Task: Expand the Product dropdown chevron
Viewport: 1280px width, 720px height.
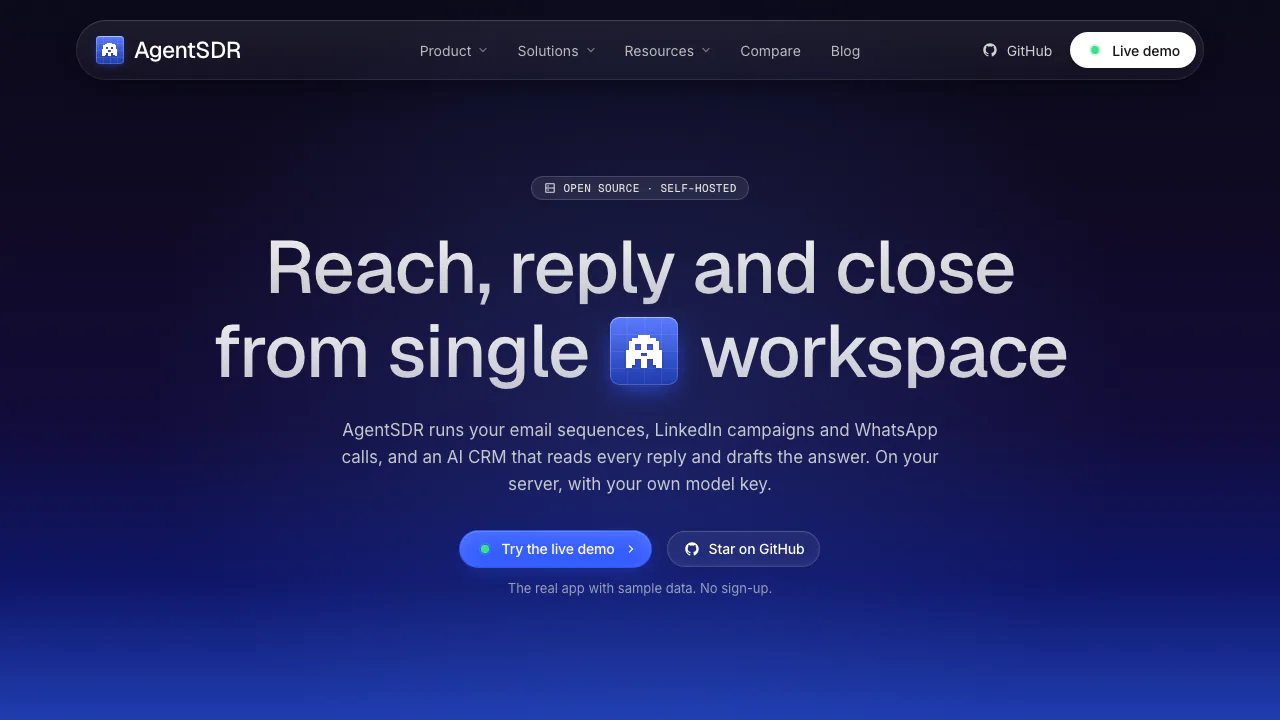Action: pos(483,50)
